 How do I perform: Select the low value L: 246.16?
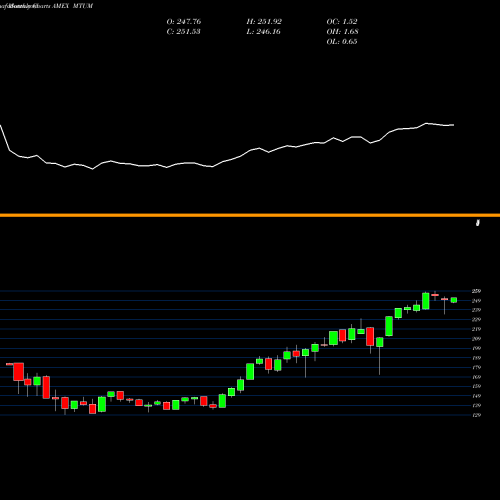263,32
